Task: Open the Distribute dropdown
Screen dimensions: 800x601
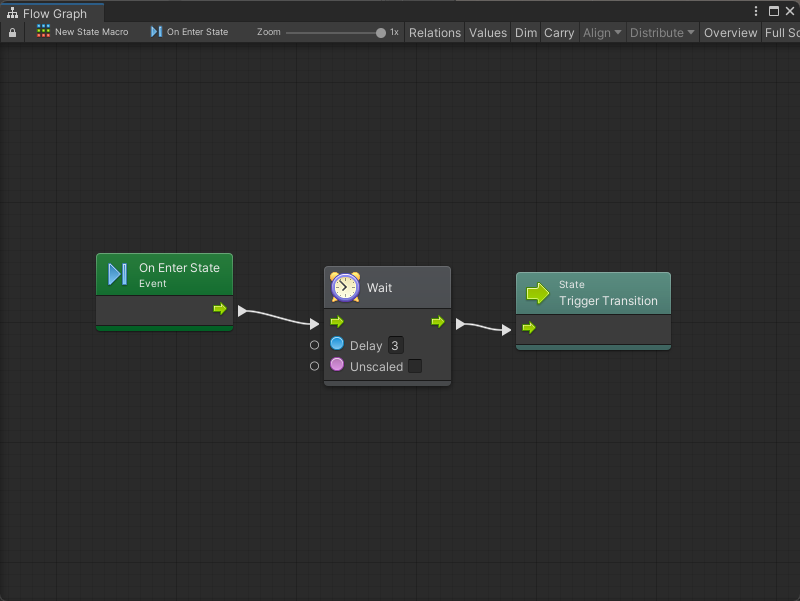Action: [x=662, y=33]
